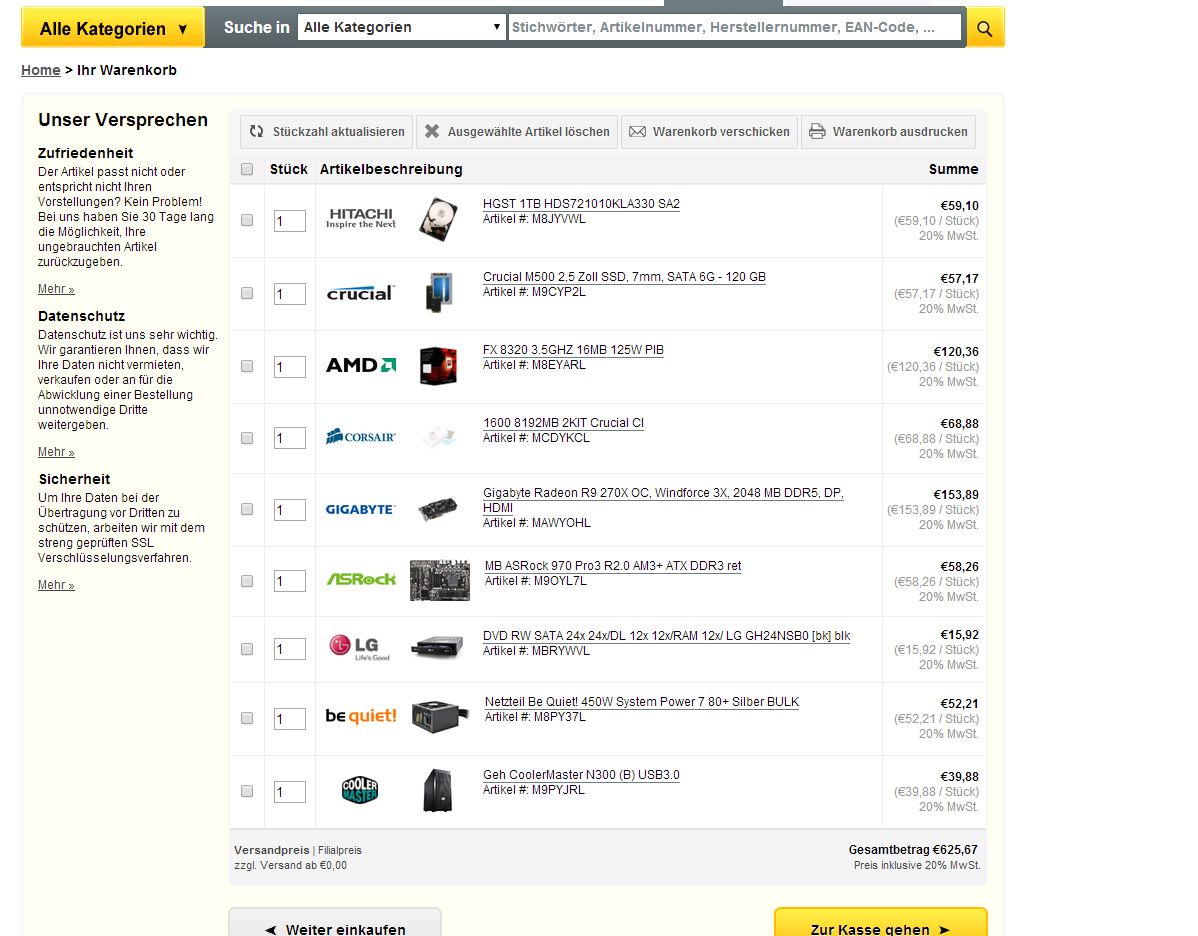Click the Warenkorb ausdrucken button

pyautogui.click(x=889, y=131)
